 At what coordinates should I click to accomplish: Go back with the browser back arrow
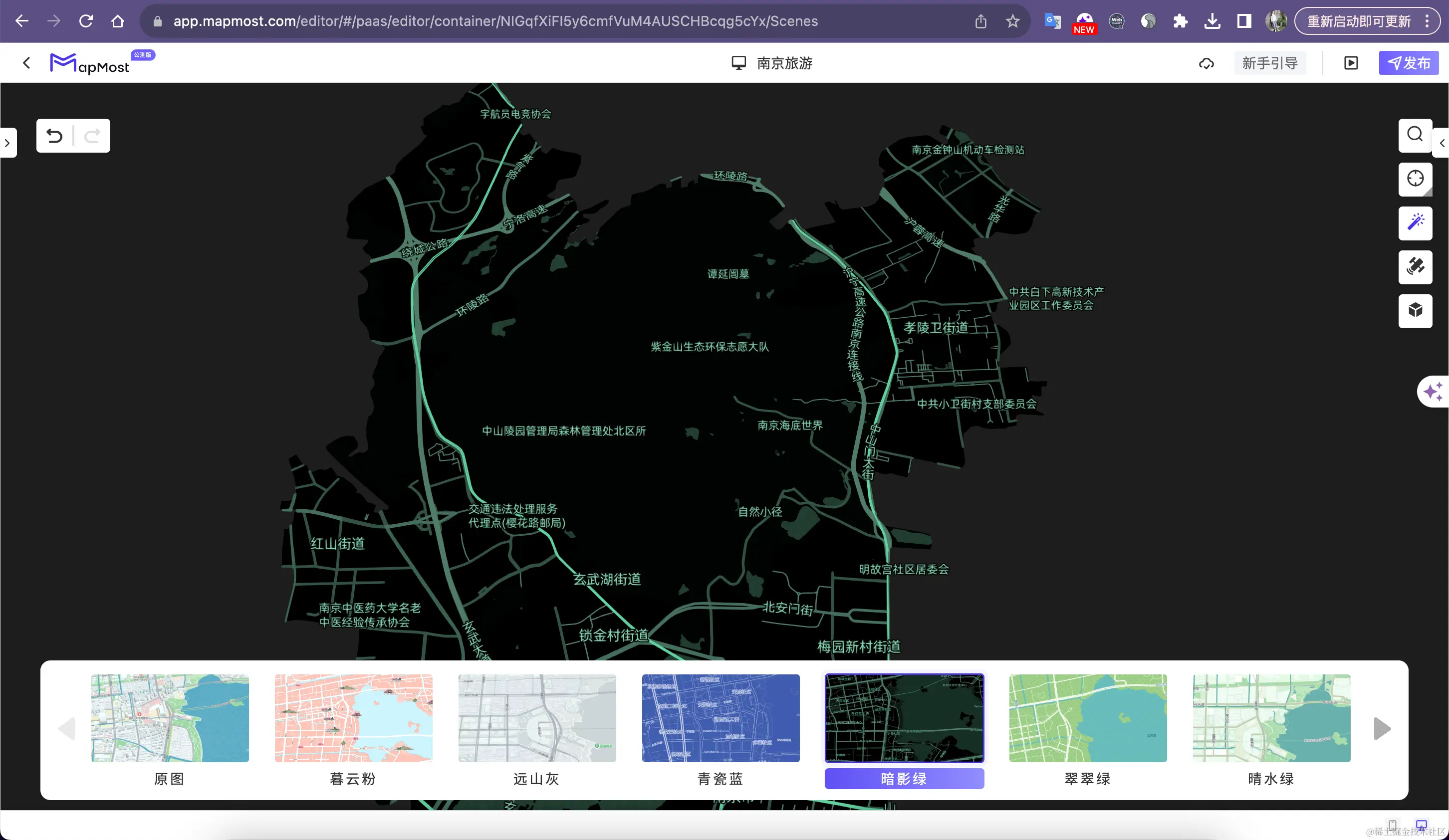[22, 21]
